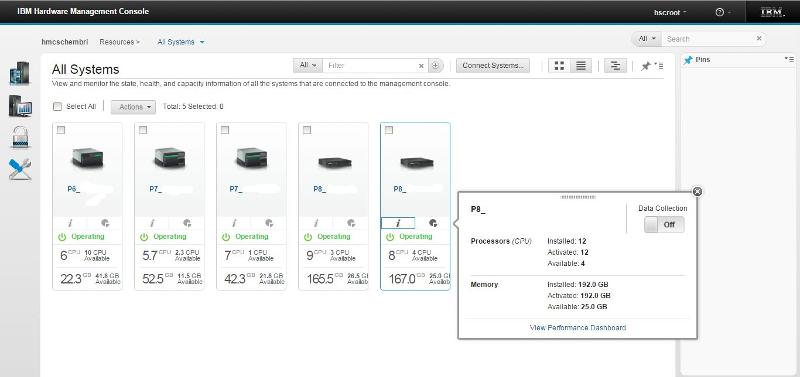Click the Connect Systems button
Screen dimensions: 800x377
tap(493, 65)
